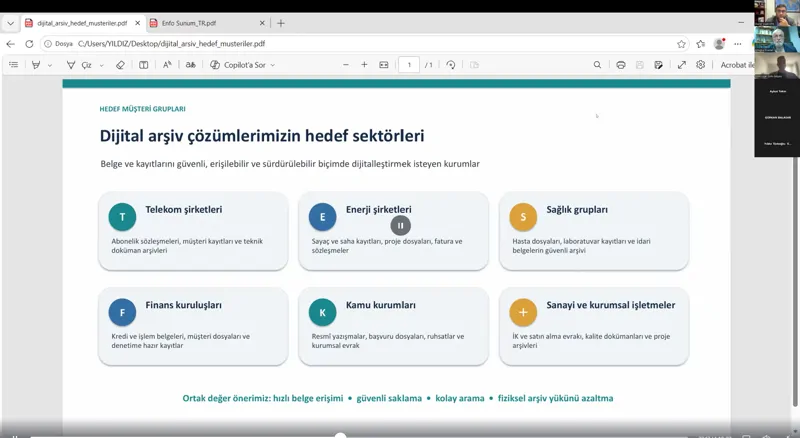Click the blue E circle icon
This screenshot has height=438, width=800.
tap(322, 217)
